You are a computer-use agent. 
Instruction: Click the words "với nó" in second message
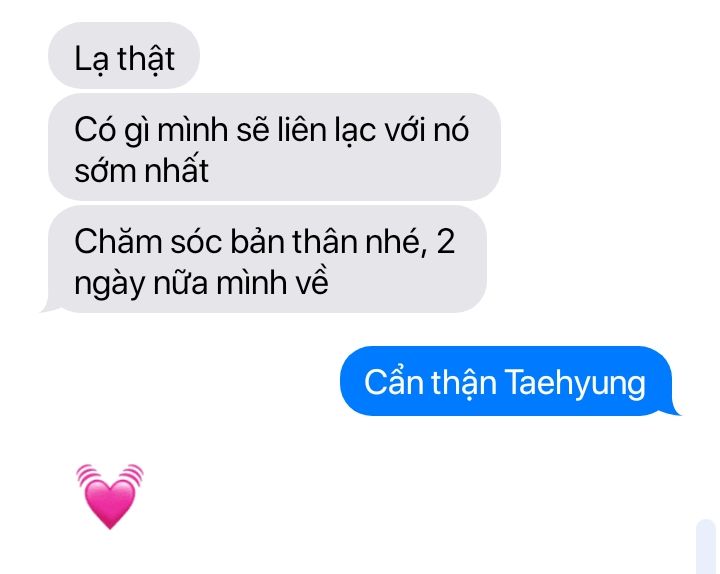coord(427,129)
